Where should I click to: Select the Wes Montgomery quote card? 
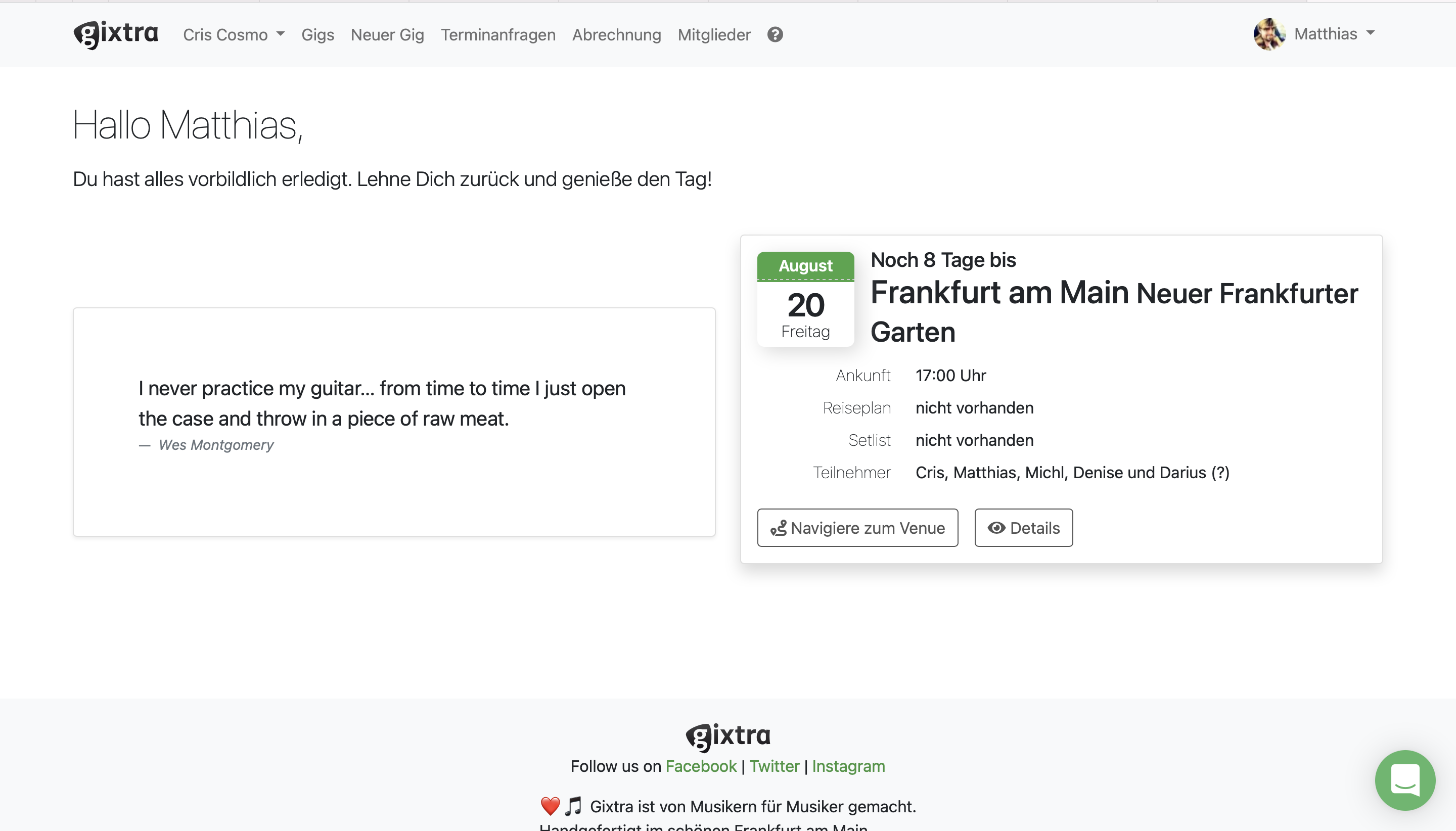click(393, 422)
